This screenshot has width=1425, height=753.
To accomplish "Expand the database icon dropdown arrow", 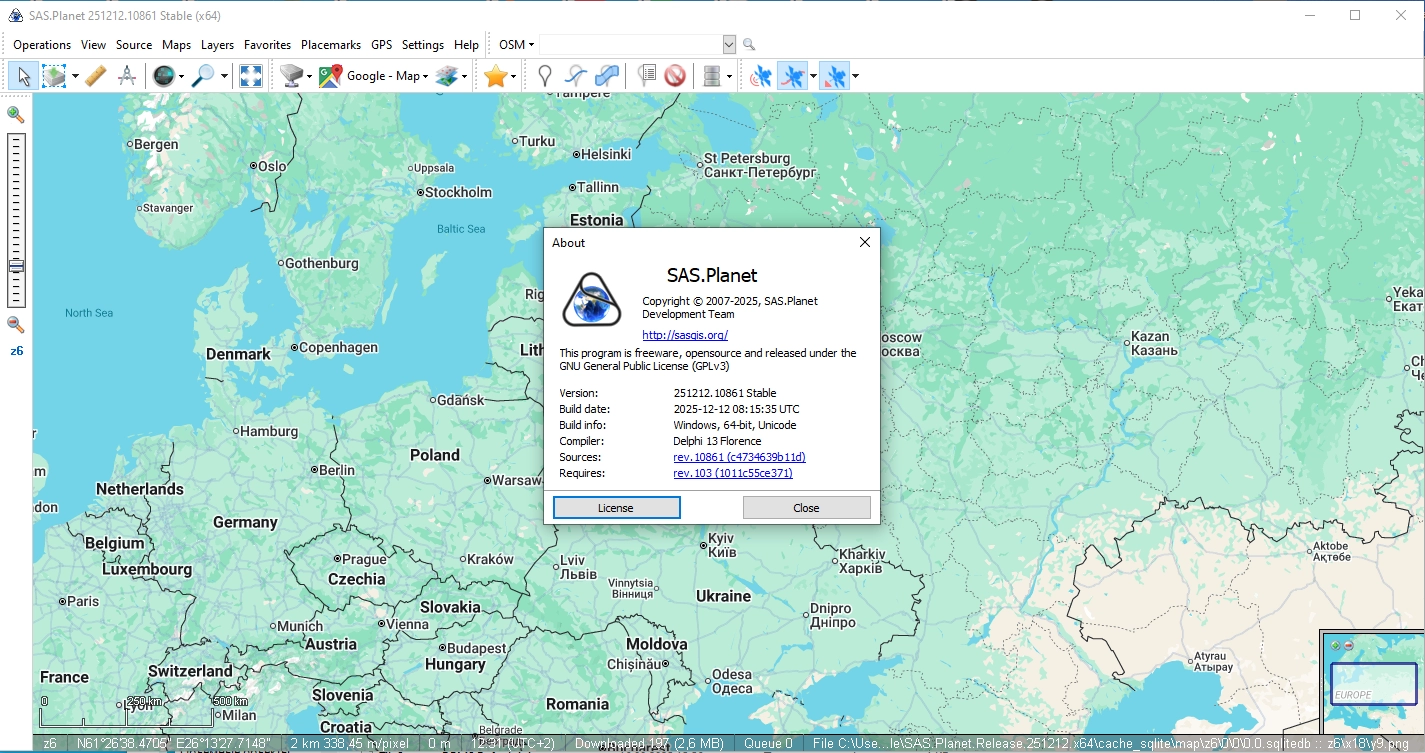I will coord(730,76).
